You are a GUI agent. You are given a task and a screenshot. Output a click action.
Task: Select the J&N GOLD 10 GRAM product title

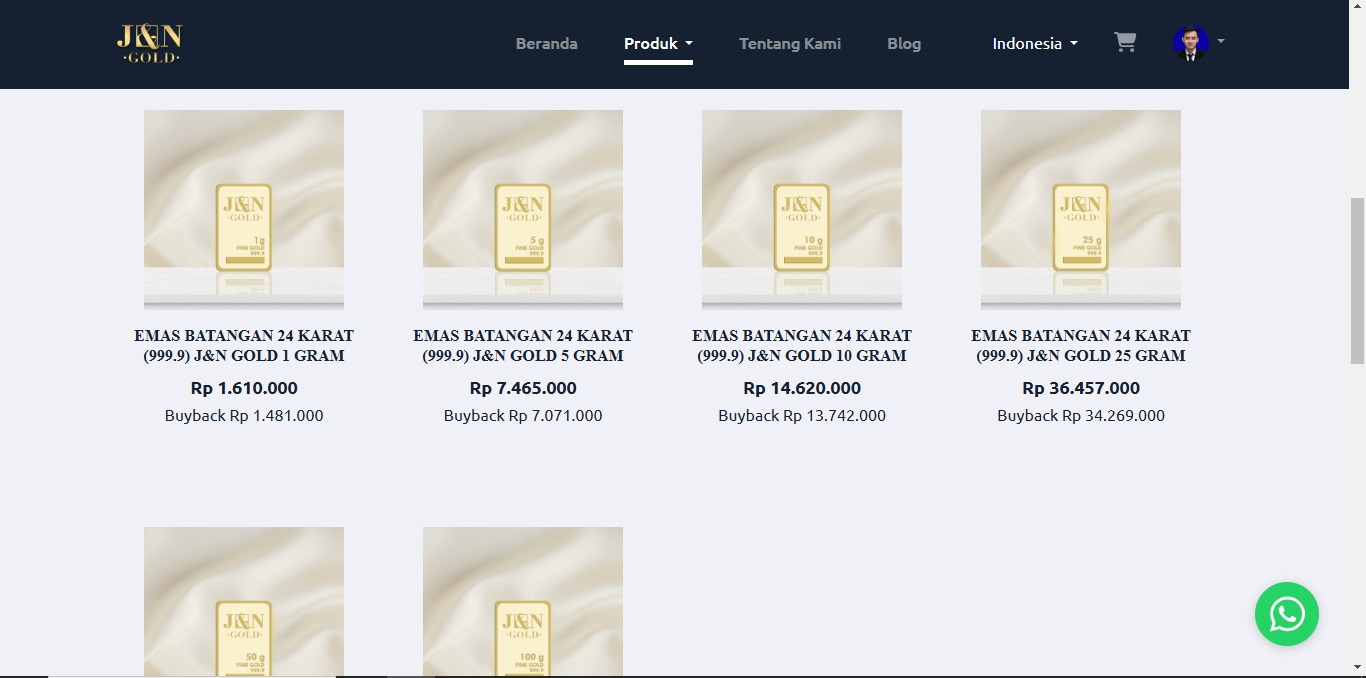pos(802,346)
